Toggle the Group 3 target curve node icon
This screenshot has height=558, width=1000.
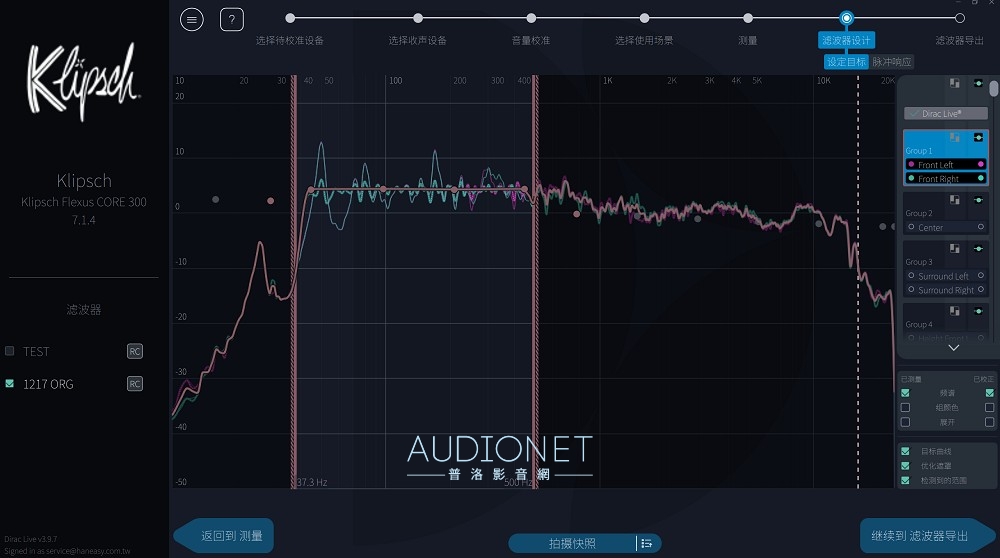(x=978, y=248)
